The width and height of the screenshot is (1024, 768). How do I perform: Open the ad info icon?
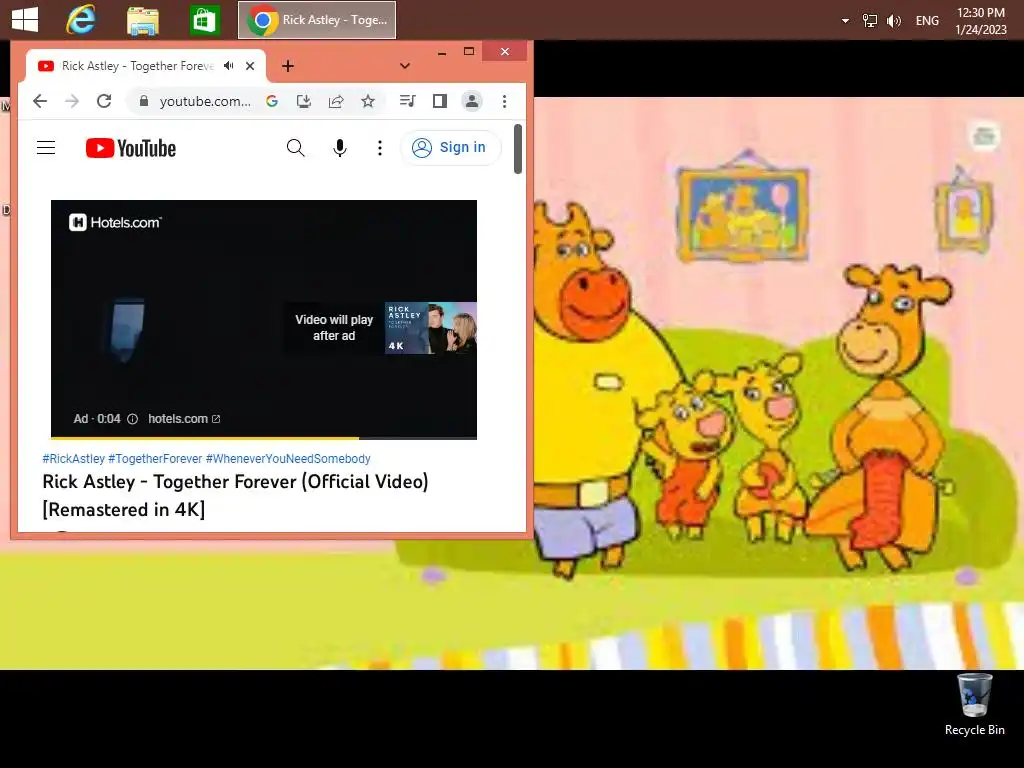(x=133, y=419)
